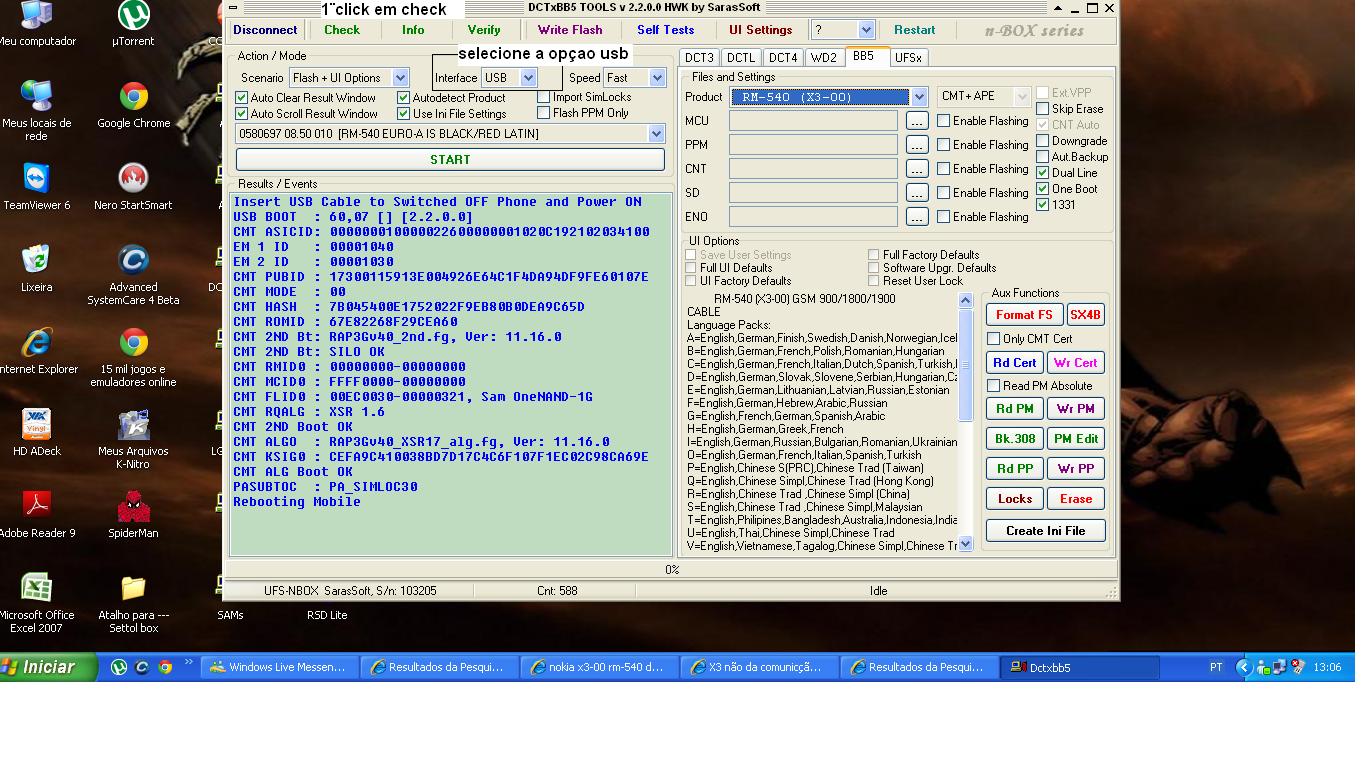1366x768 pixels.
Task: Click Chrome quick launch icon in taskbar
Action: click(165, 667)
